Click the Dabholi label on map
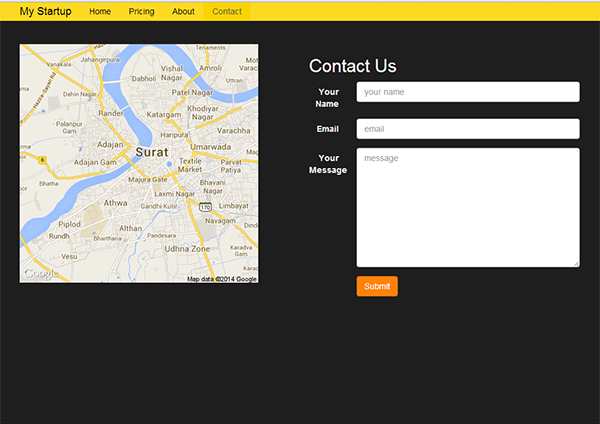 [144, 79]
